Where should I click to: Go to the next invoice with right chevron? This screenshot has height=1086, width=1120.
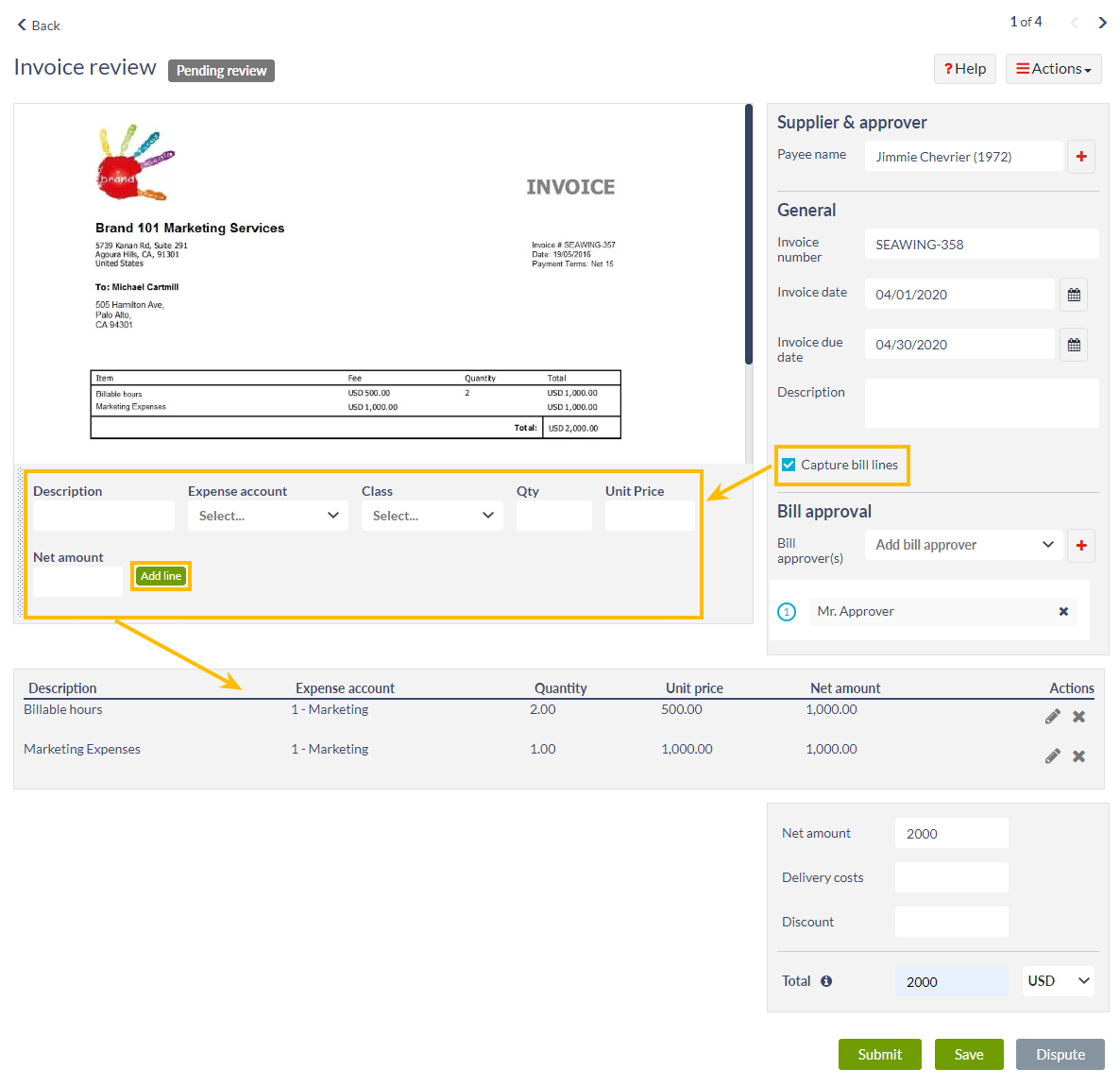click(1102, 23)
